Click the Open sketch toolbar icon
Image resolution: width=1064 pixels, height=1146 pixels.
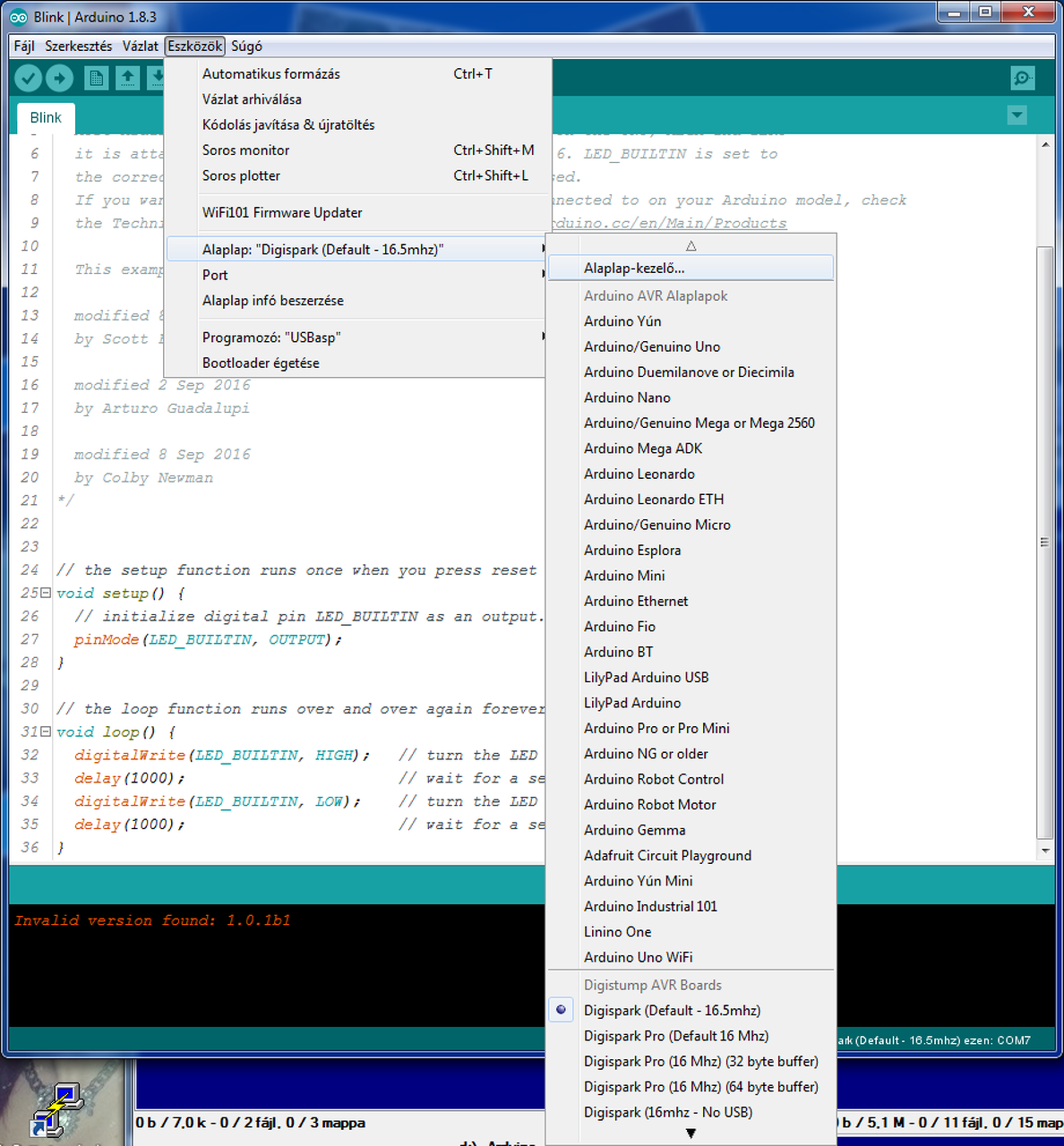point(127,79)
